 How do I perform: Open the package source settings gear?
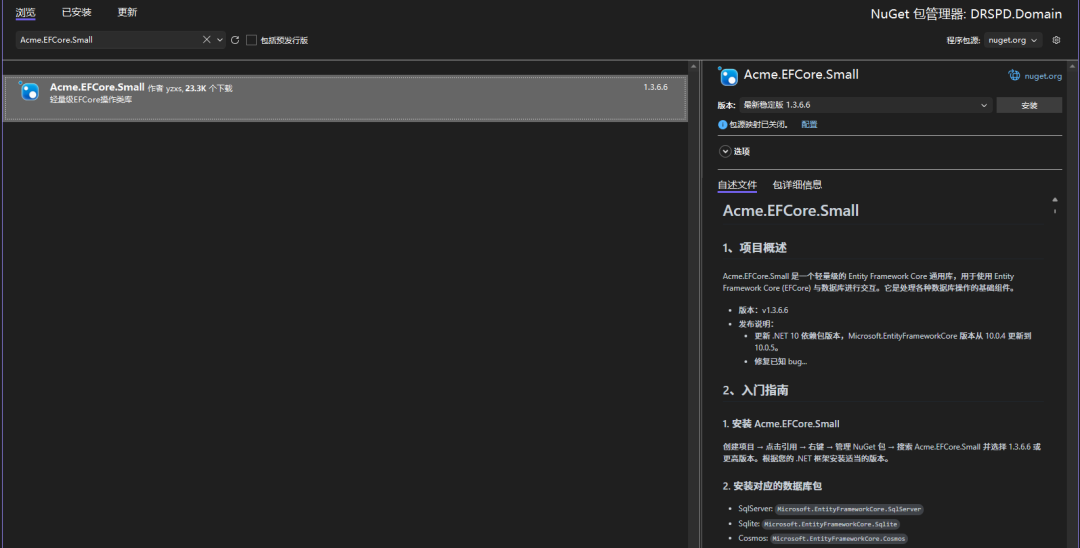[1056, 40]
